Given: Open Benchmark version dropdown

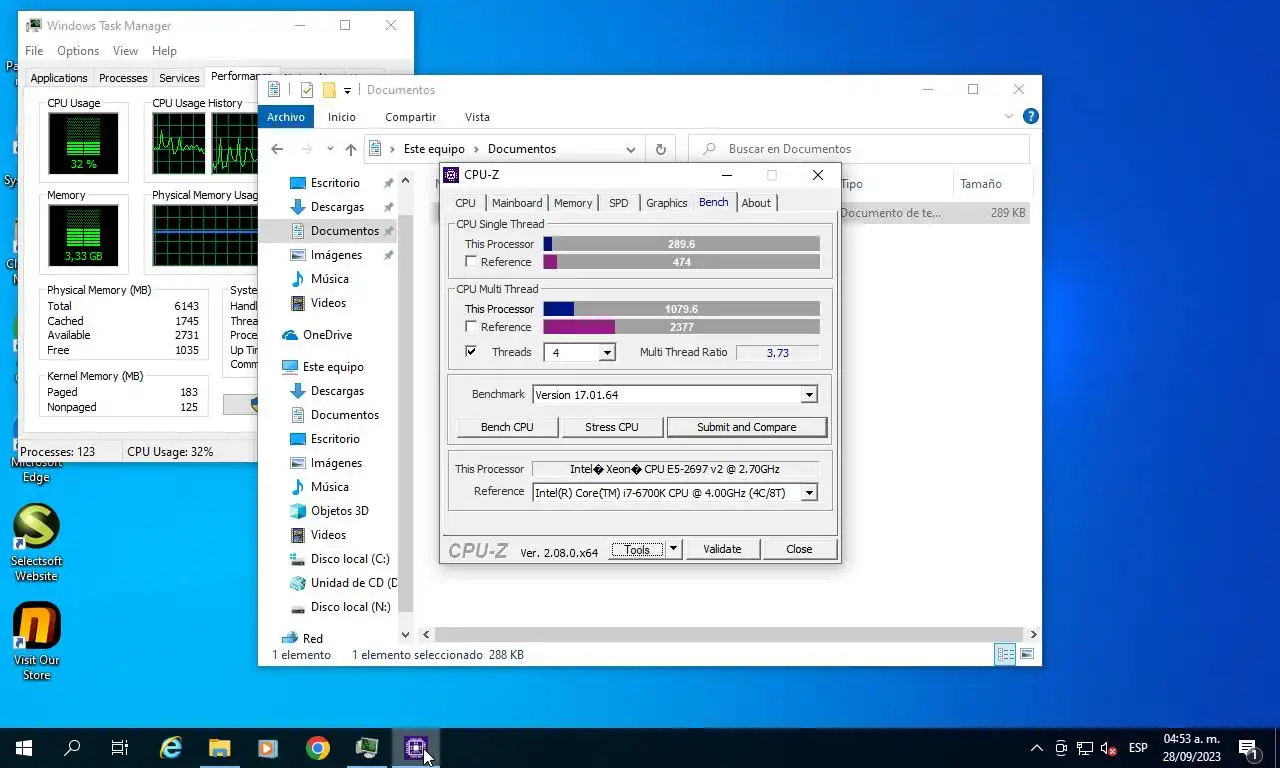Looking at the screenshot, I should click(x=809, y=395).
